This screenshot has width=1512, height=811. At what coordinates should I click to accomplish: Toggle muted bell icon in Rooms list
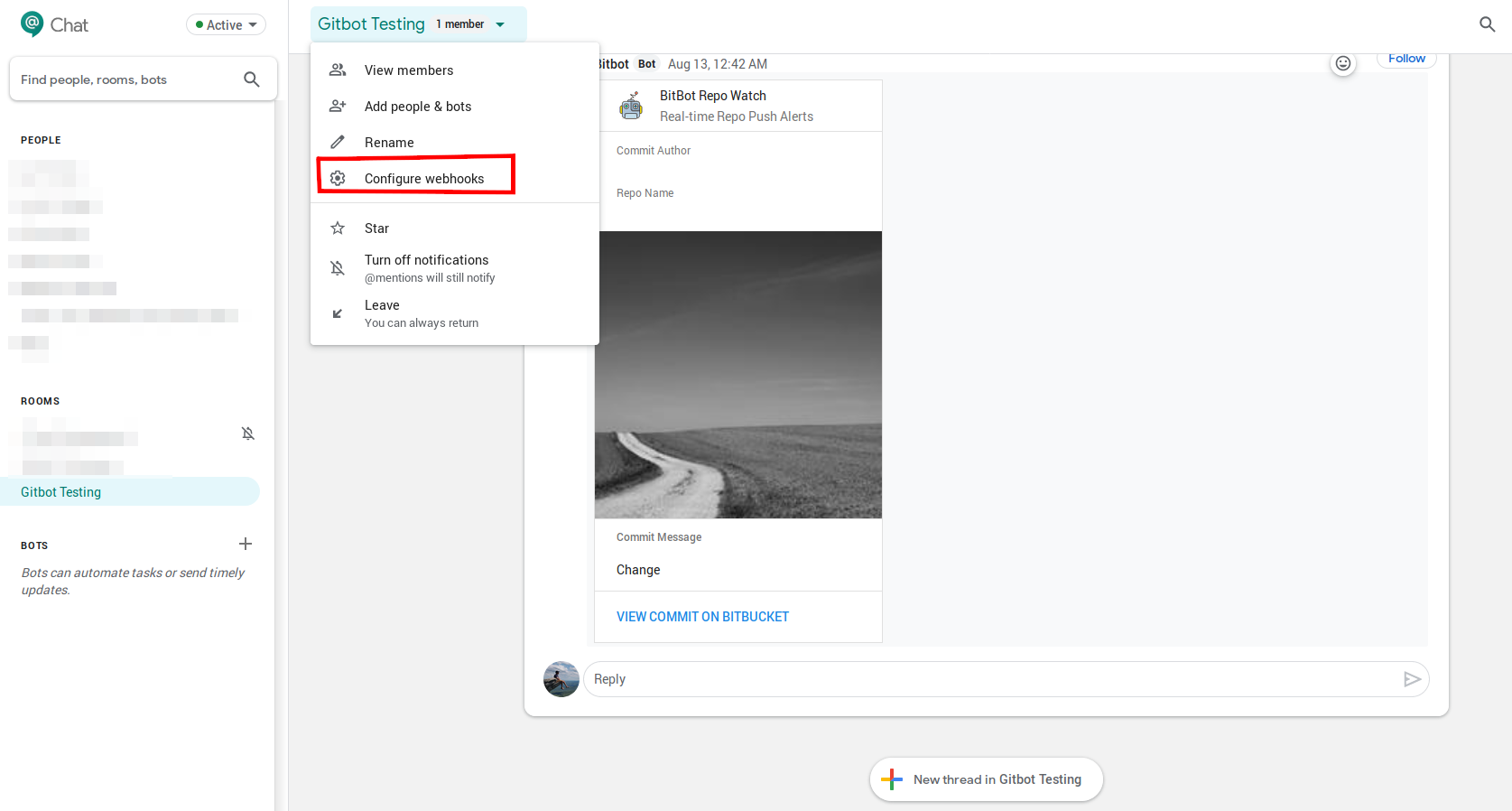[248, 433]
